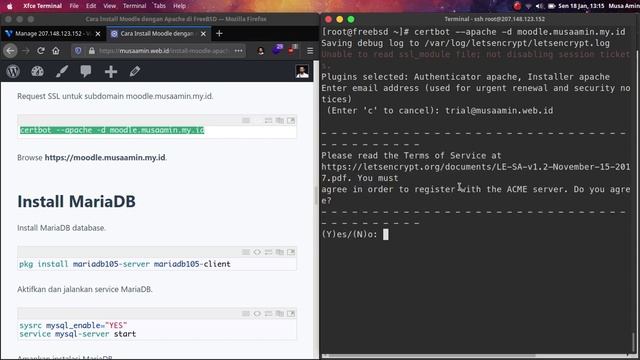
Task: Click trial@musaamin.web.id in terminal
Action: pyautogui.click(x=499, y=111)
